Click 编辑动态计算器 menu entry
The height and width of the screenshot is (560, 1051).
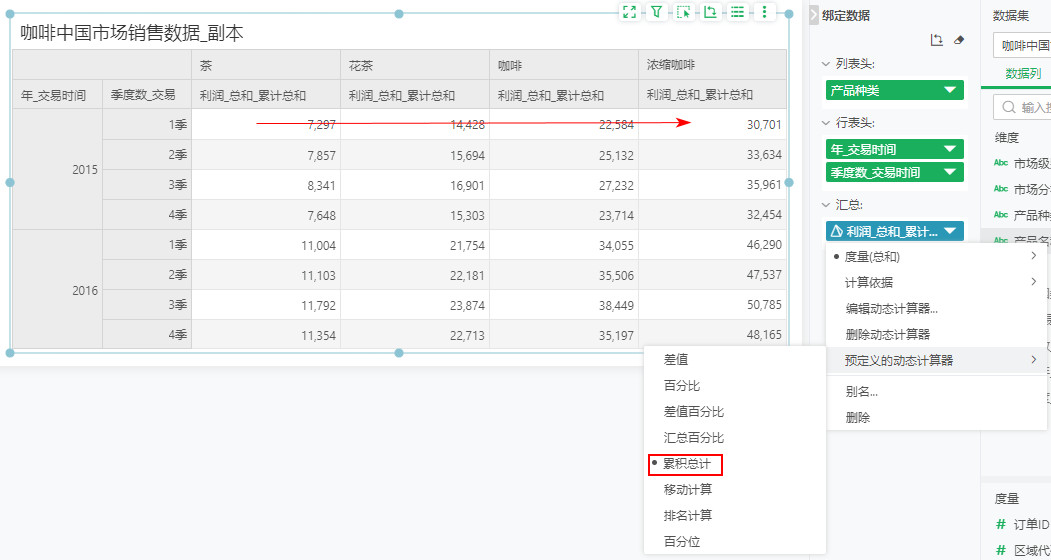coord(891,308)
